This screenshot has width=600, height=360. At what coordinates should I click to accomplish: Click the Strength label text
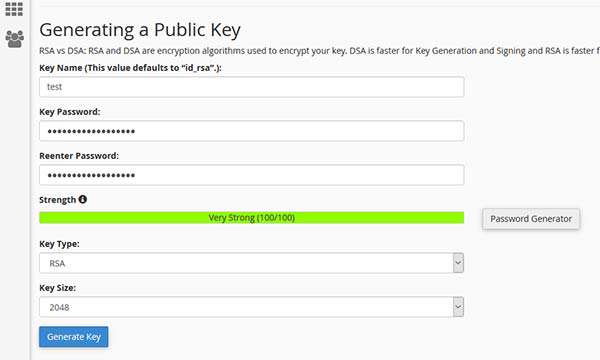click(57, 200)
